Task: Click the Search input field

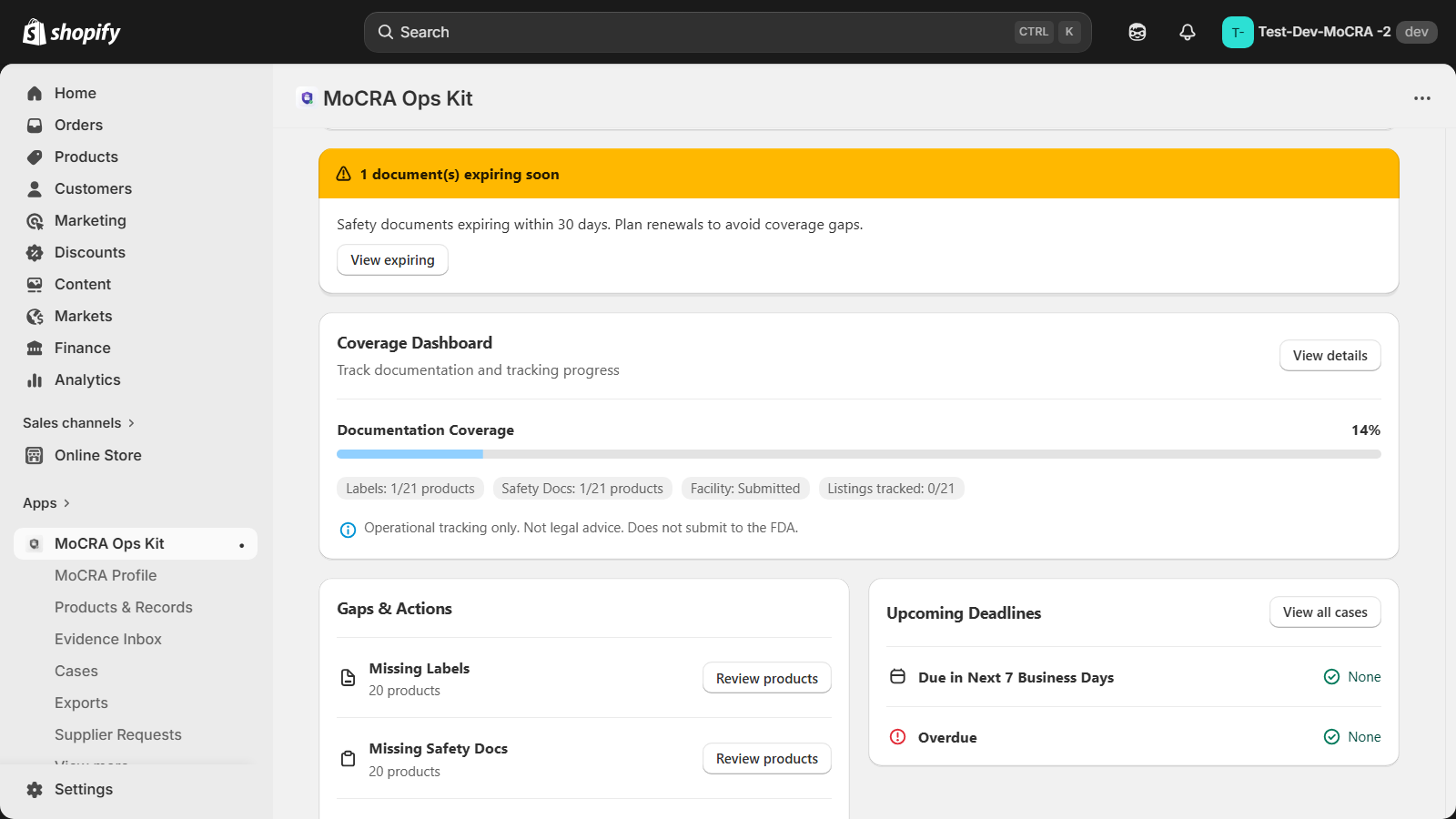Action: 728,32
